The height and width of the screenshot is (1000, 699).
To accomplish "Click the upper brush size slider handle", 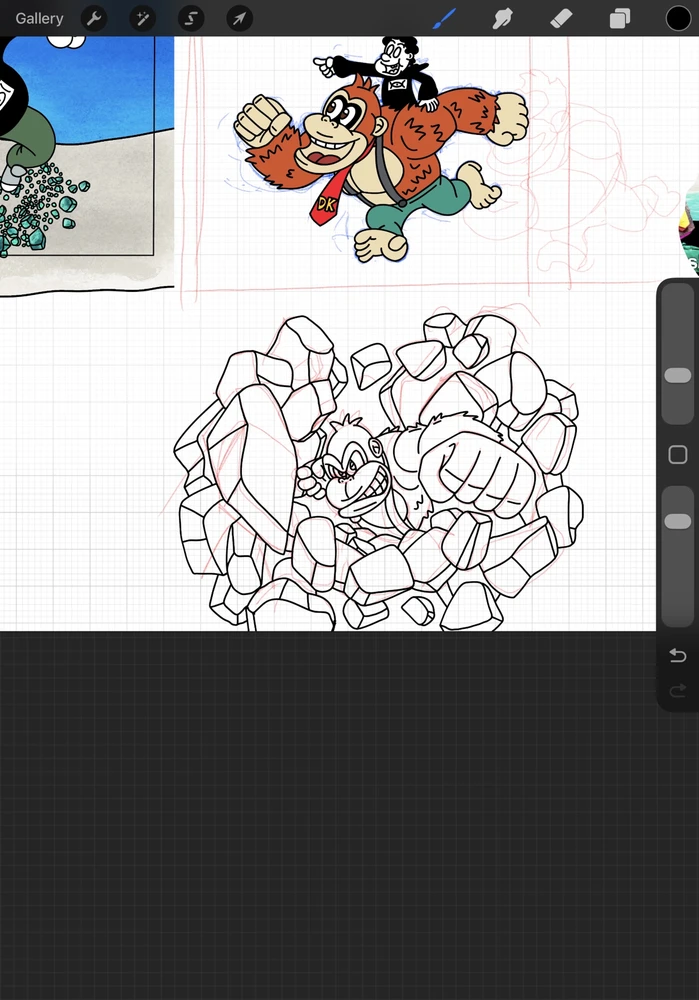I will 678,375.
